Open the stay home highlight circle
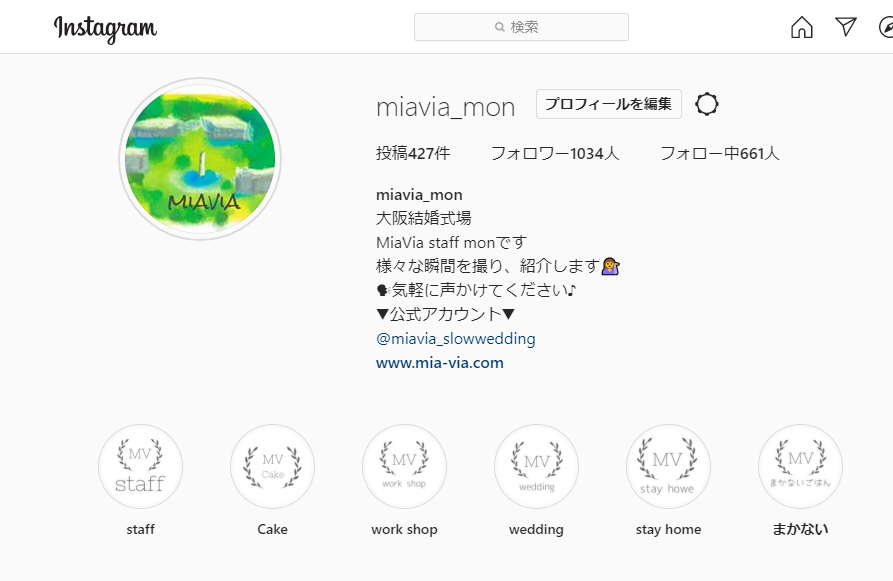Viewport: 893px width, 581px height. coord(668,467)
